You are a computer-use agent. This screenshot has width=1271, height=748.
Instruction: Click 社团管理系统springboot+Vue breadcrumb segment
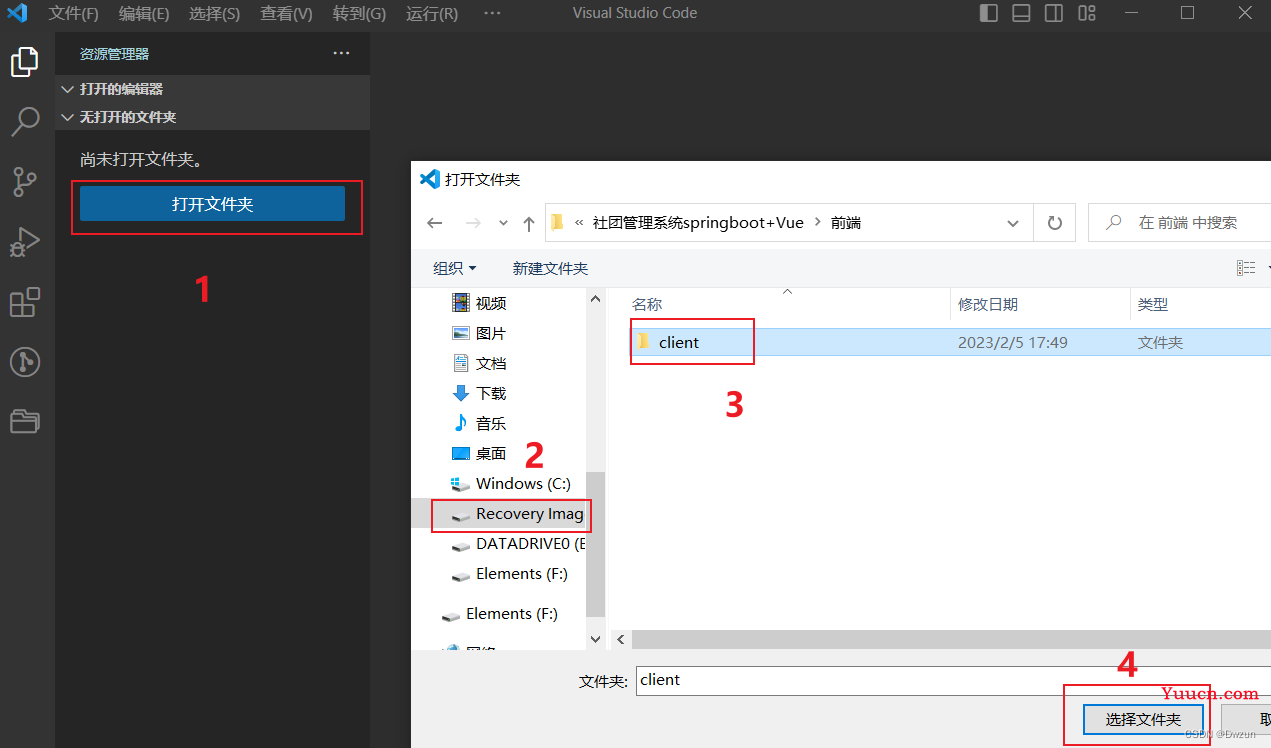point(698,223)
